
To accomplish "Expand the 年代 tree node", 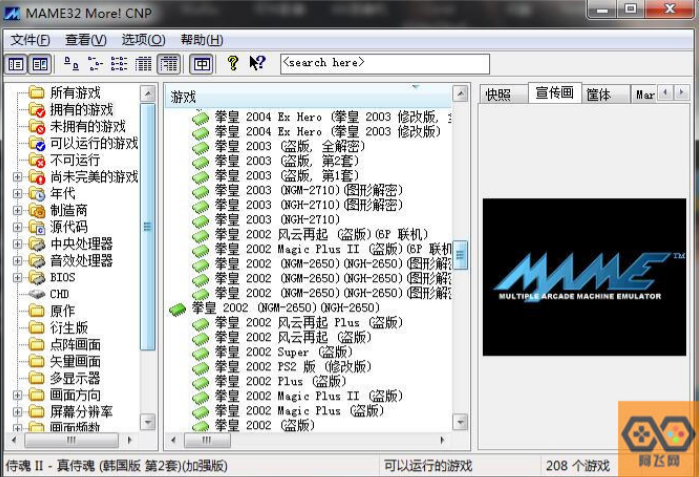I will (17, 193).
